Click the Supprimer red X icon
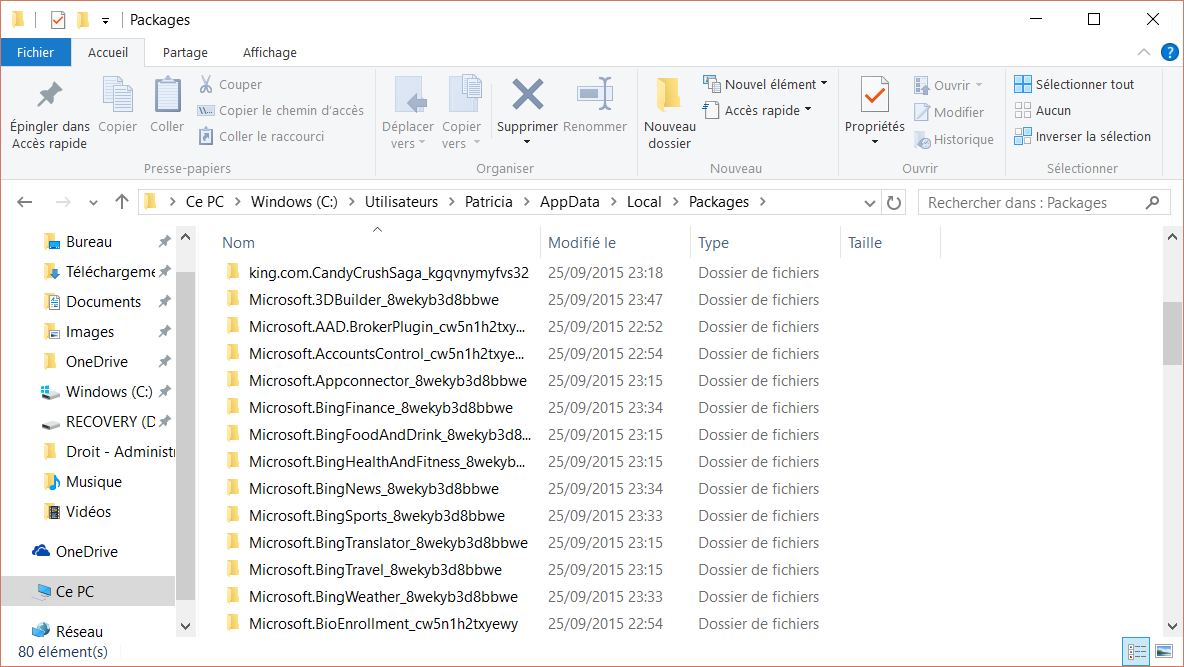 (x=527, y=95)
